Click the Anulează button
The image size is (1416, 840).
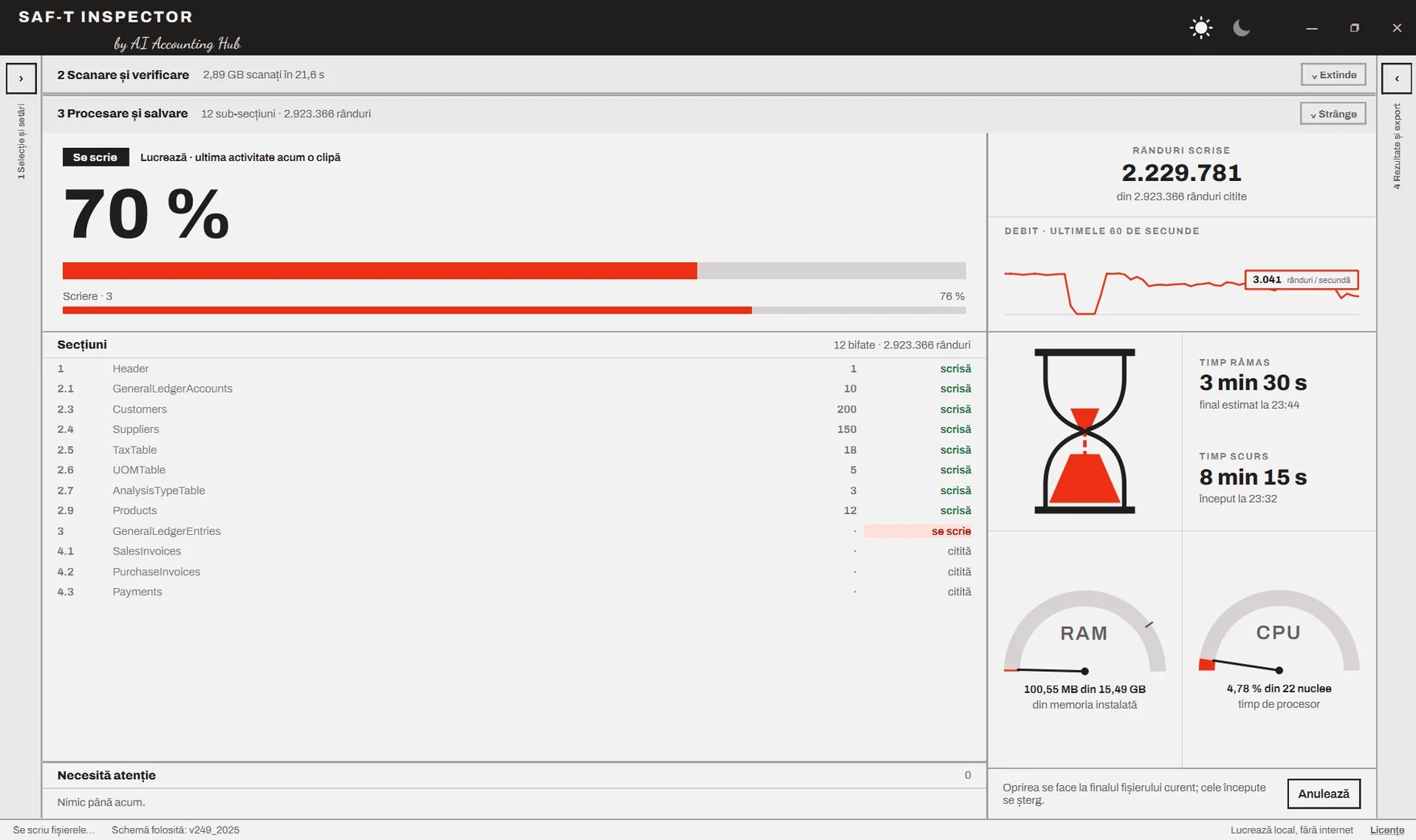click(x=1323, y=793)
